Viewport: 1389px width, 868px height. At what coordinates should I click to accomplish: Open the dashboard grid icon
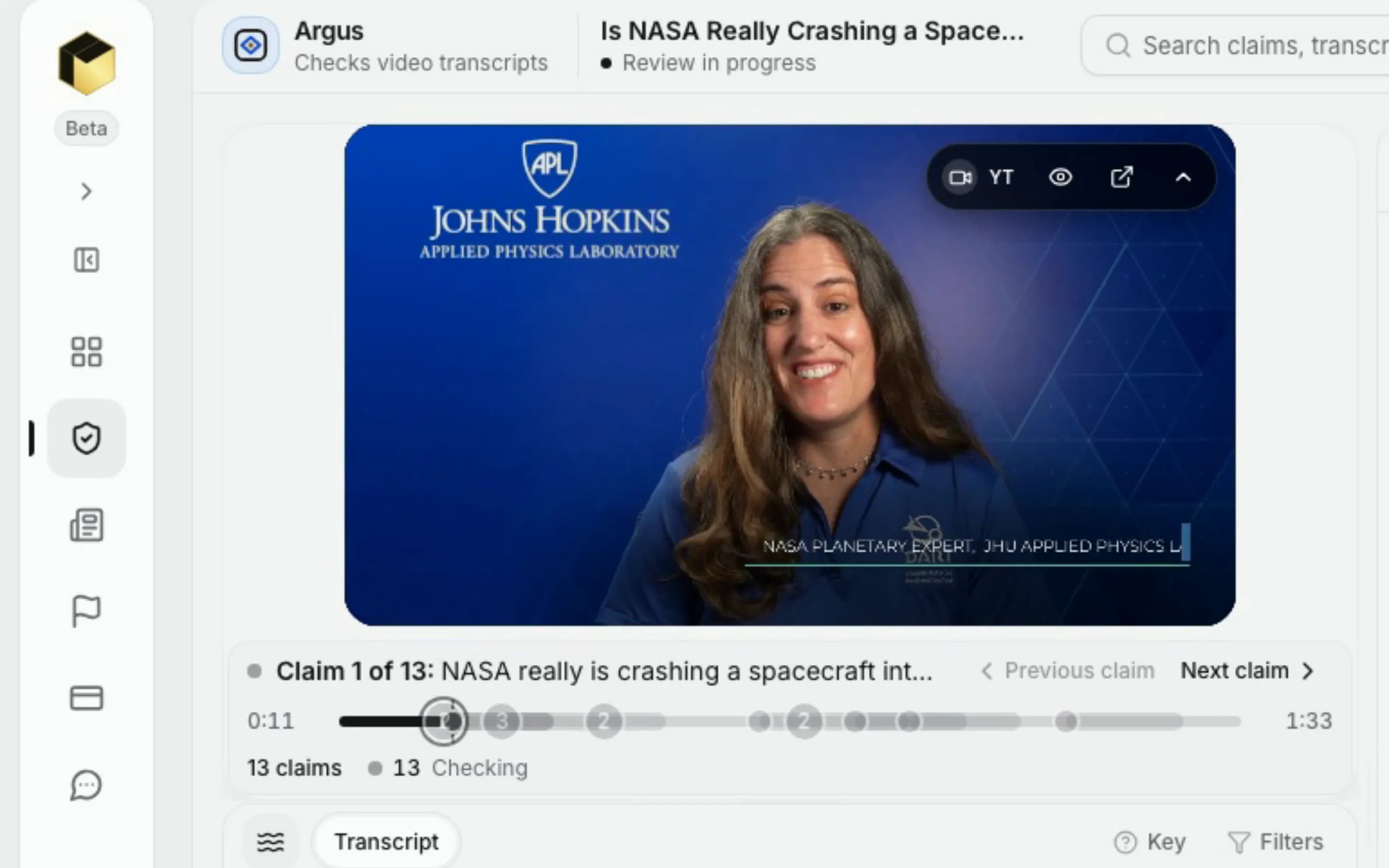pos(87,352)
